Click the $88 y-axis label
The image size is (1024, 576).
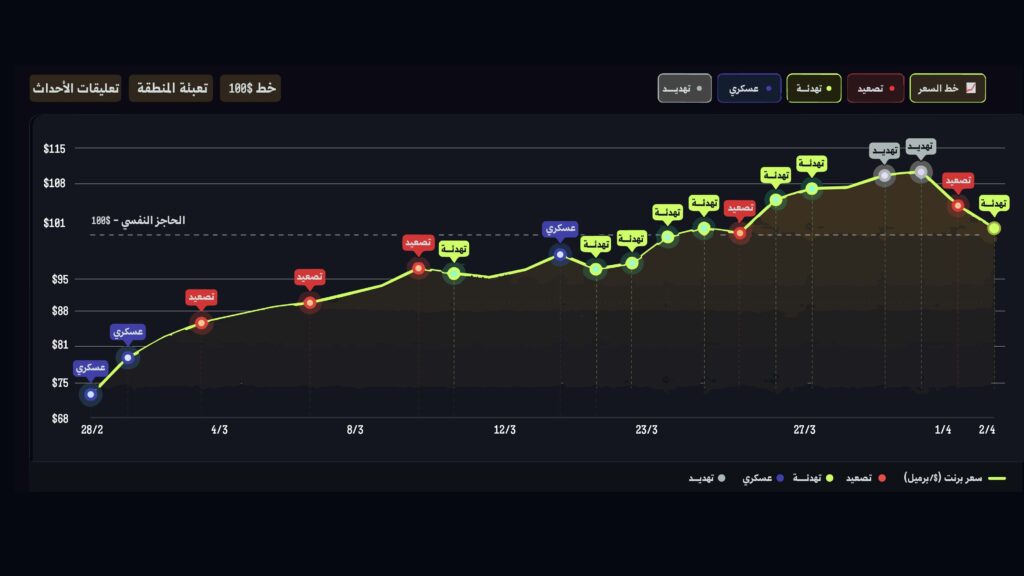click(59, 311)
